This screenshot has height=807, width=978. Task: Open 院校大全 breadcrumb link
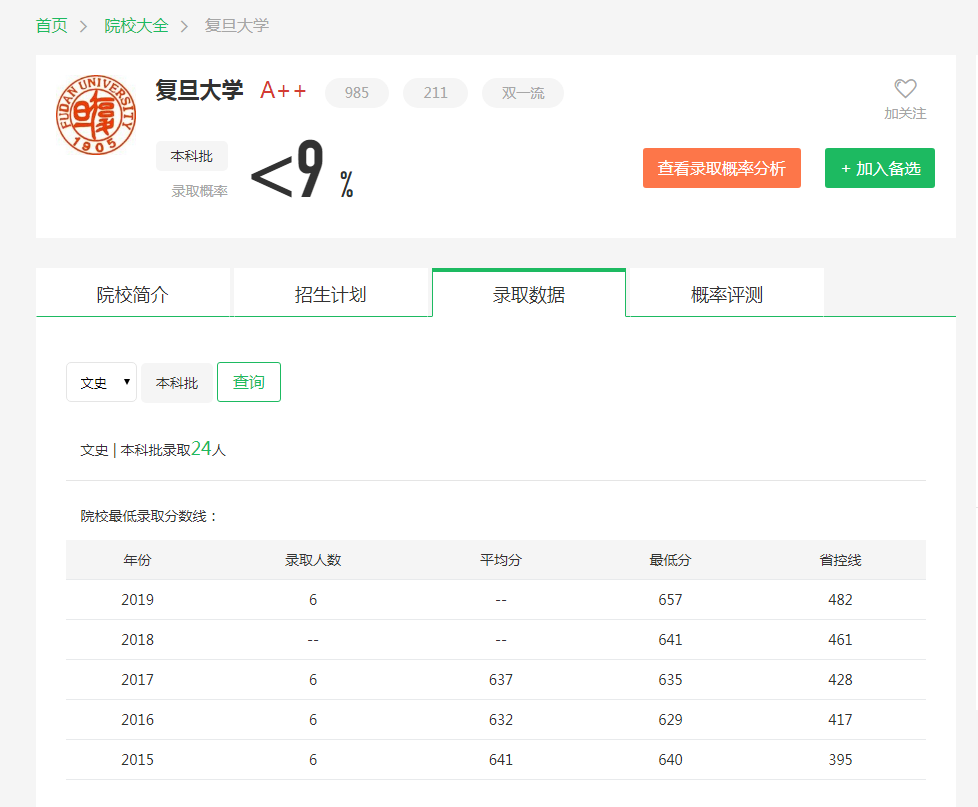pyautogui.click(x=137, y=26)
